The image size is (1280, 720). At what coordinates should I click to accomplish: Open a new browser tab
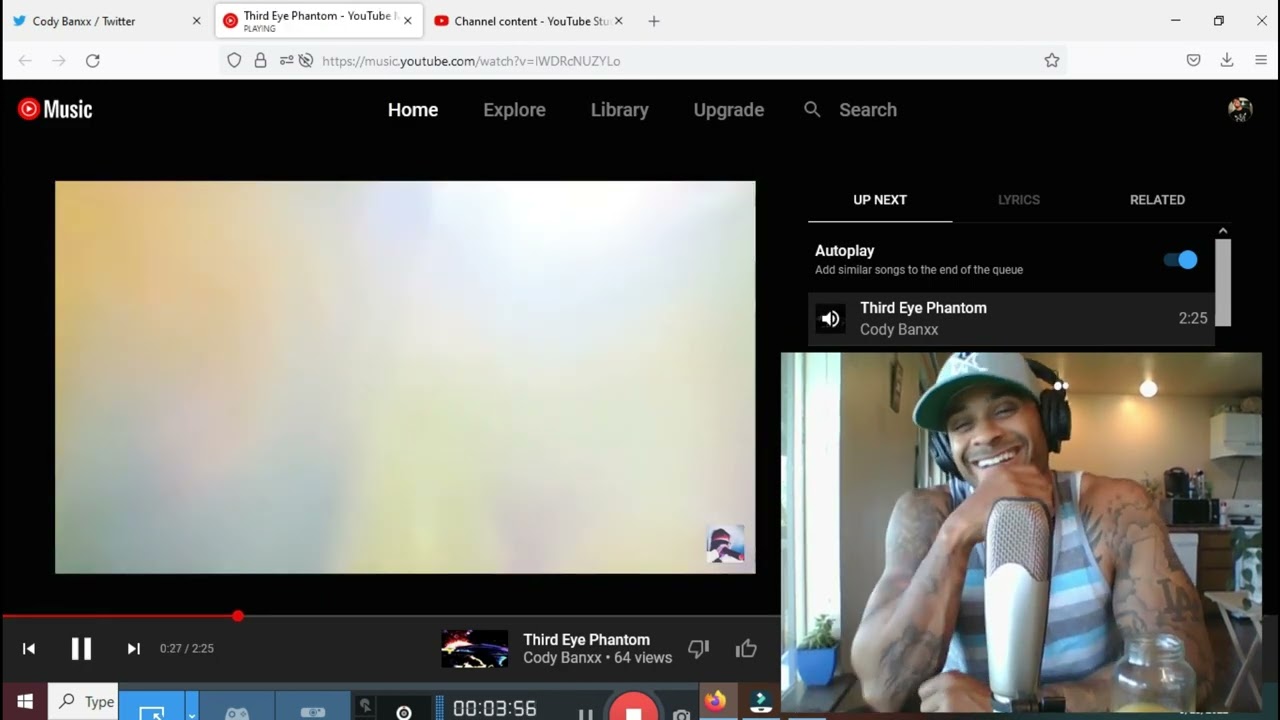[x=654, y=21]
